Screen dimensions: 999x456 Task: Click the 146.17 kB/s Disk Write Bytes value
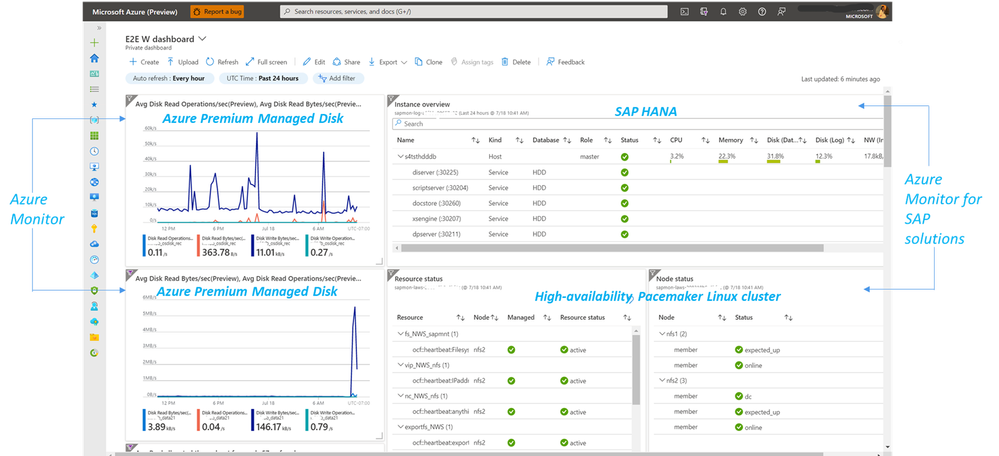click(272, 427)
